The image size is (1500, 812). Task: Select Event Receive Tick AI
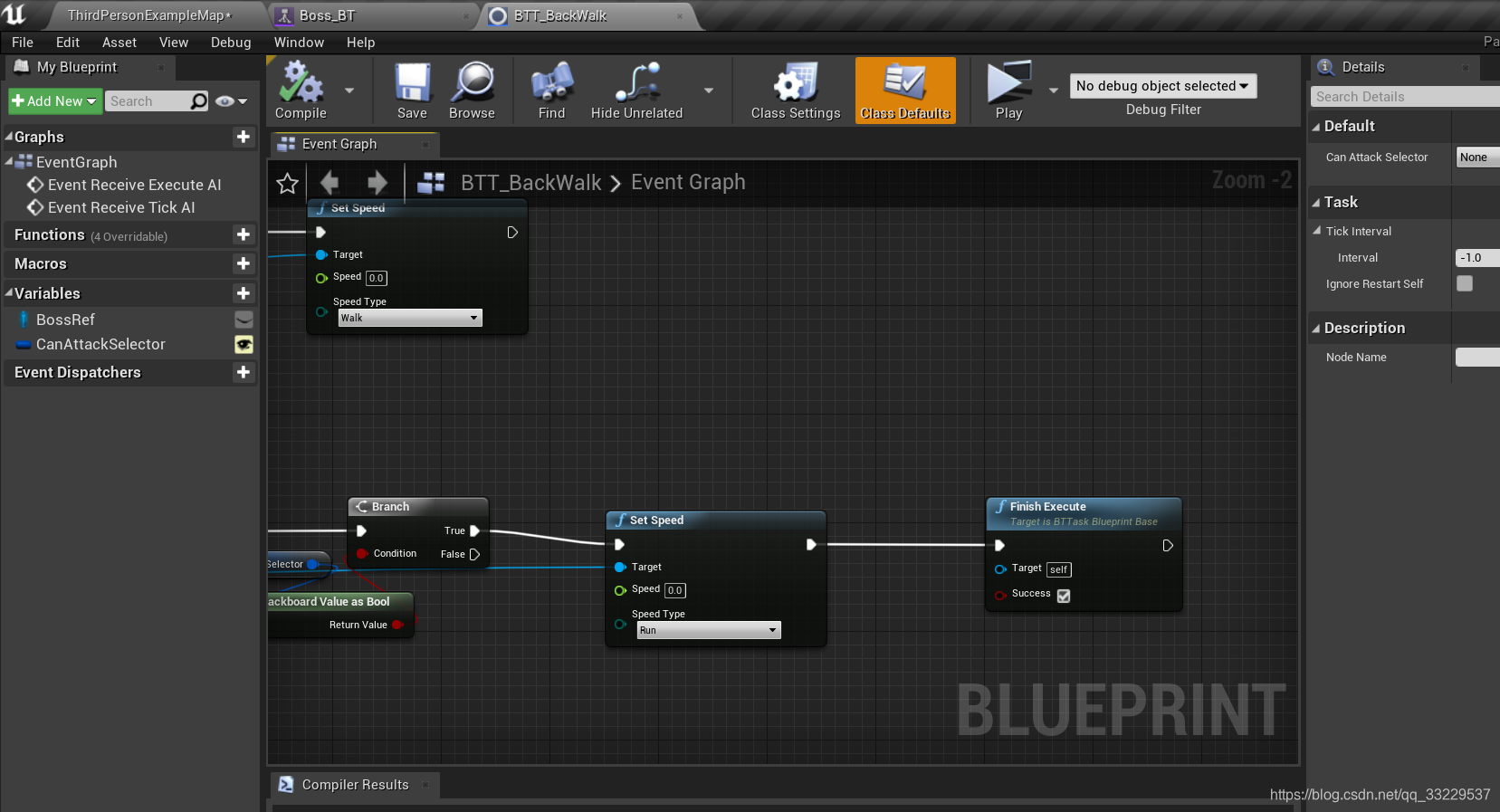[121, 207]
